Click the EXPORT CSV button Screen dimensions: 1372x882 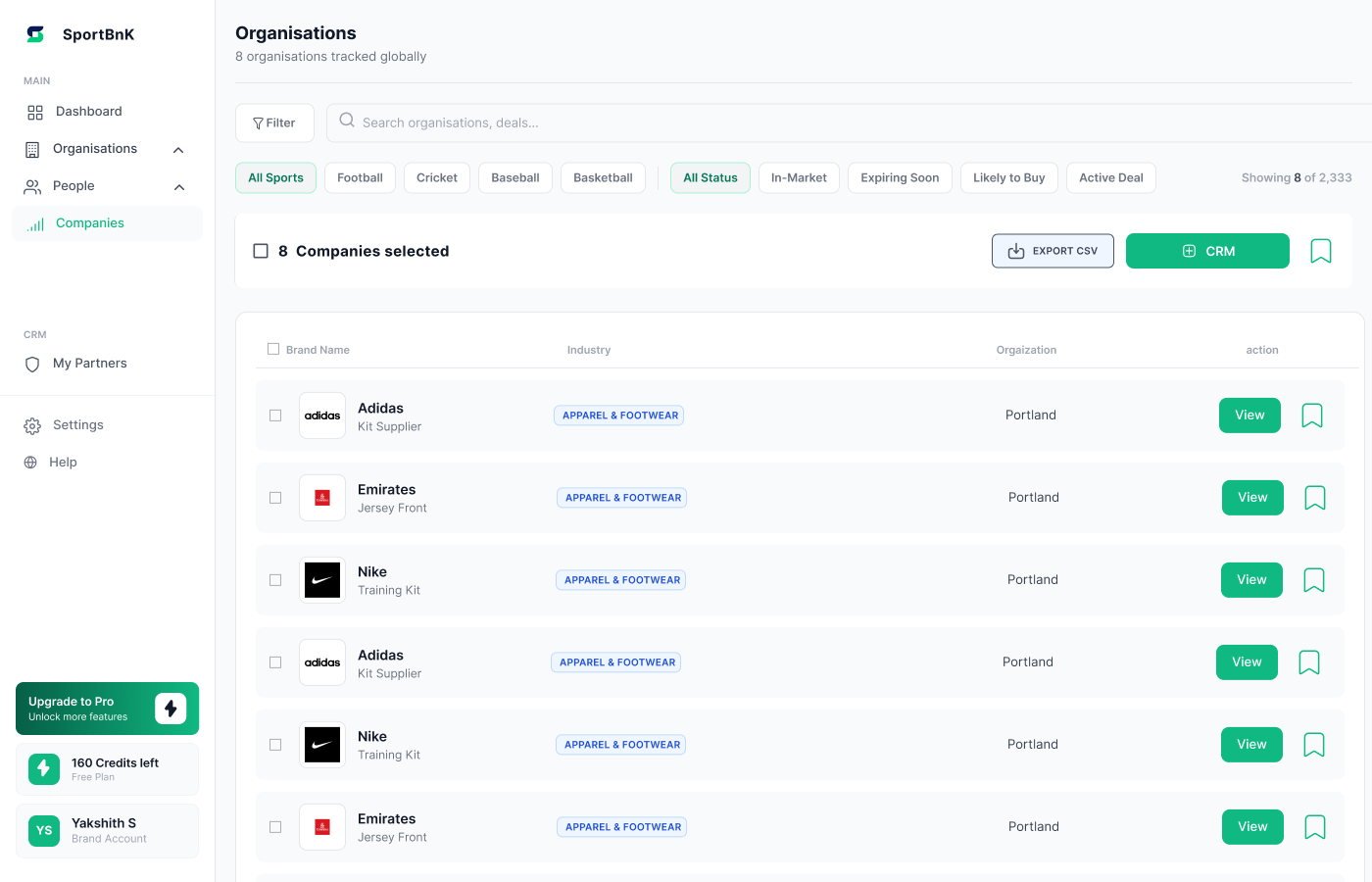(1053, 251)
